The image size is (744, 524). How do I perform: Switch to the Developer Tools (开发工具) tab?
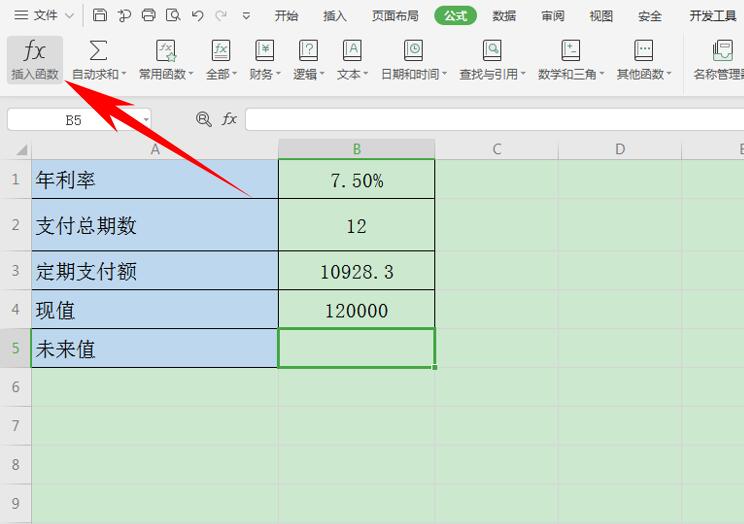click(x=713, y=16)
